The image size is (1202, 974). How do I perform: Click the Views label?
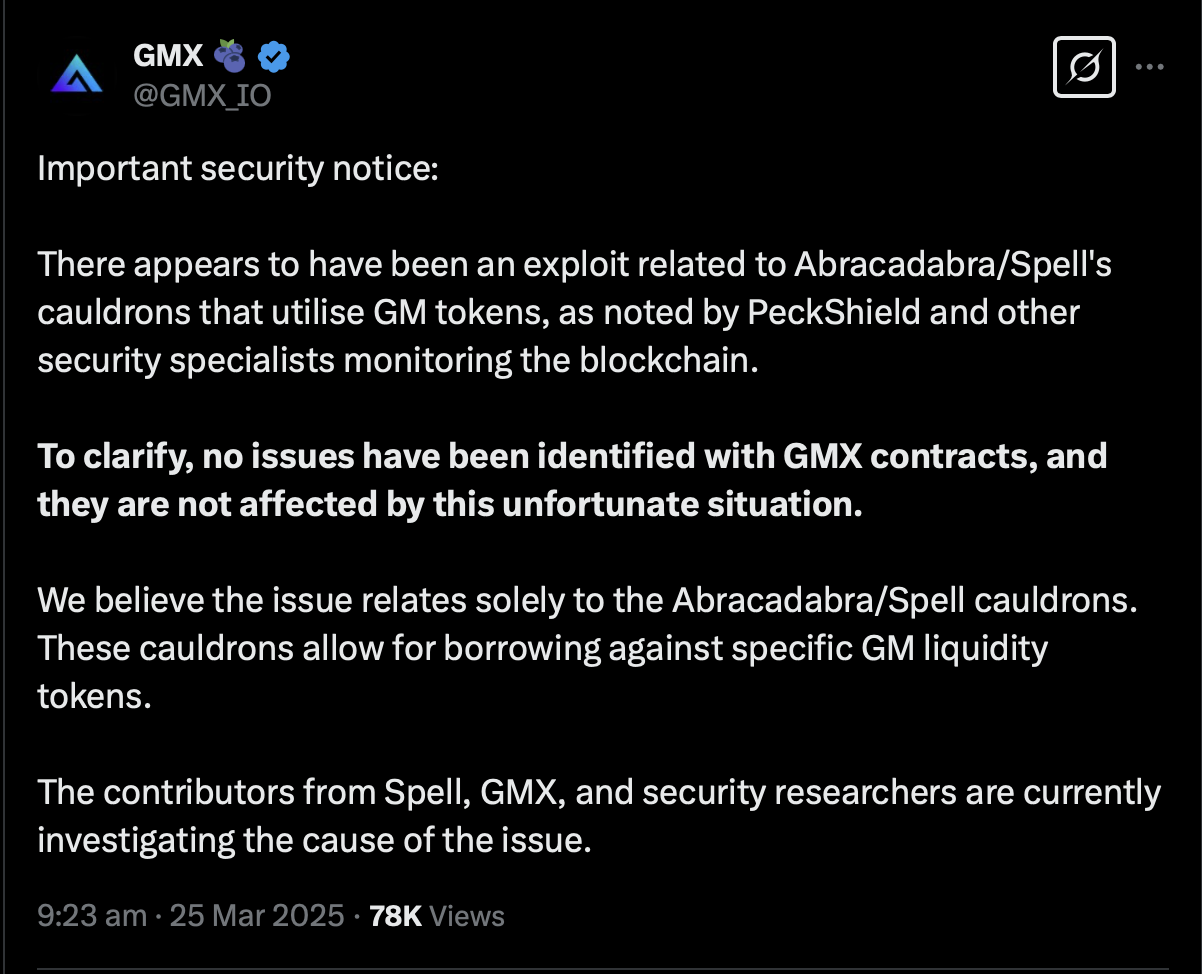pos(467,916)
